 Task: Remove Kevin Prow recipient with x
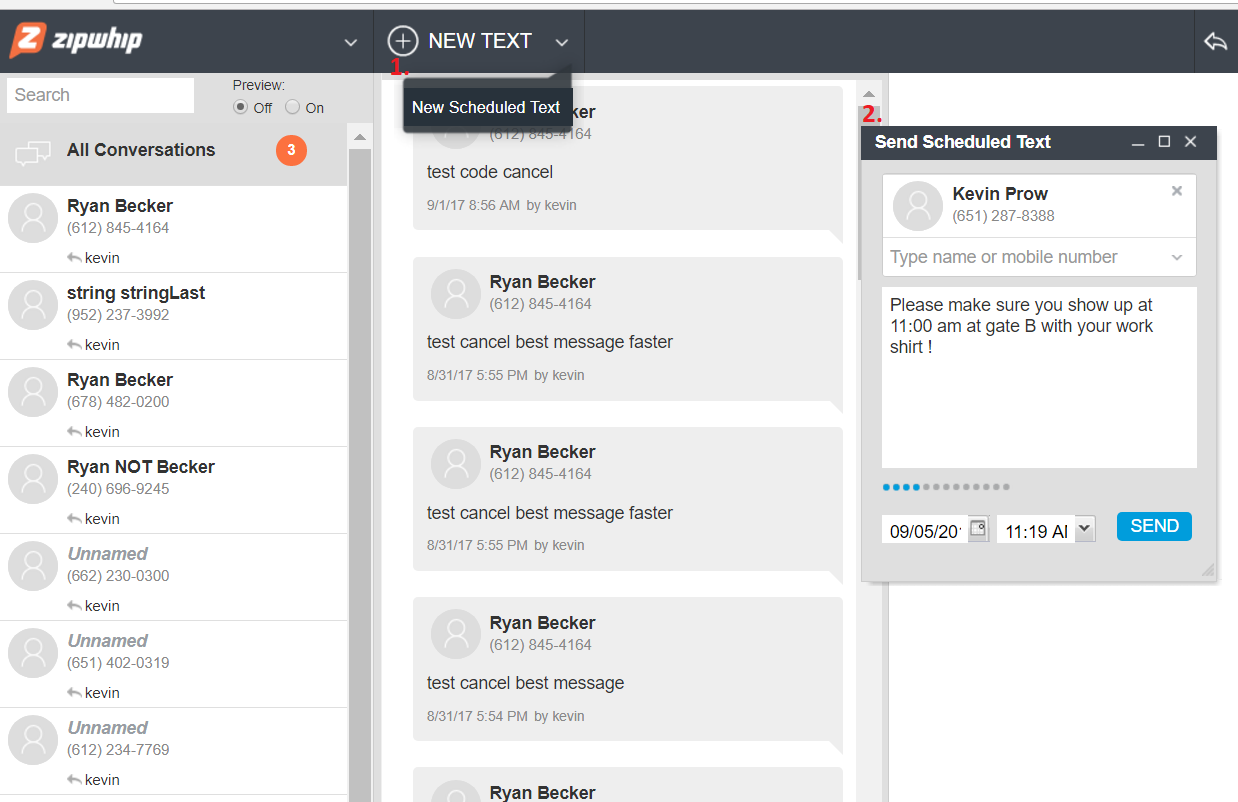(x=1177, y=191)
